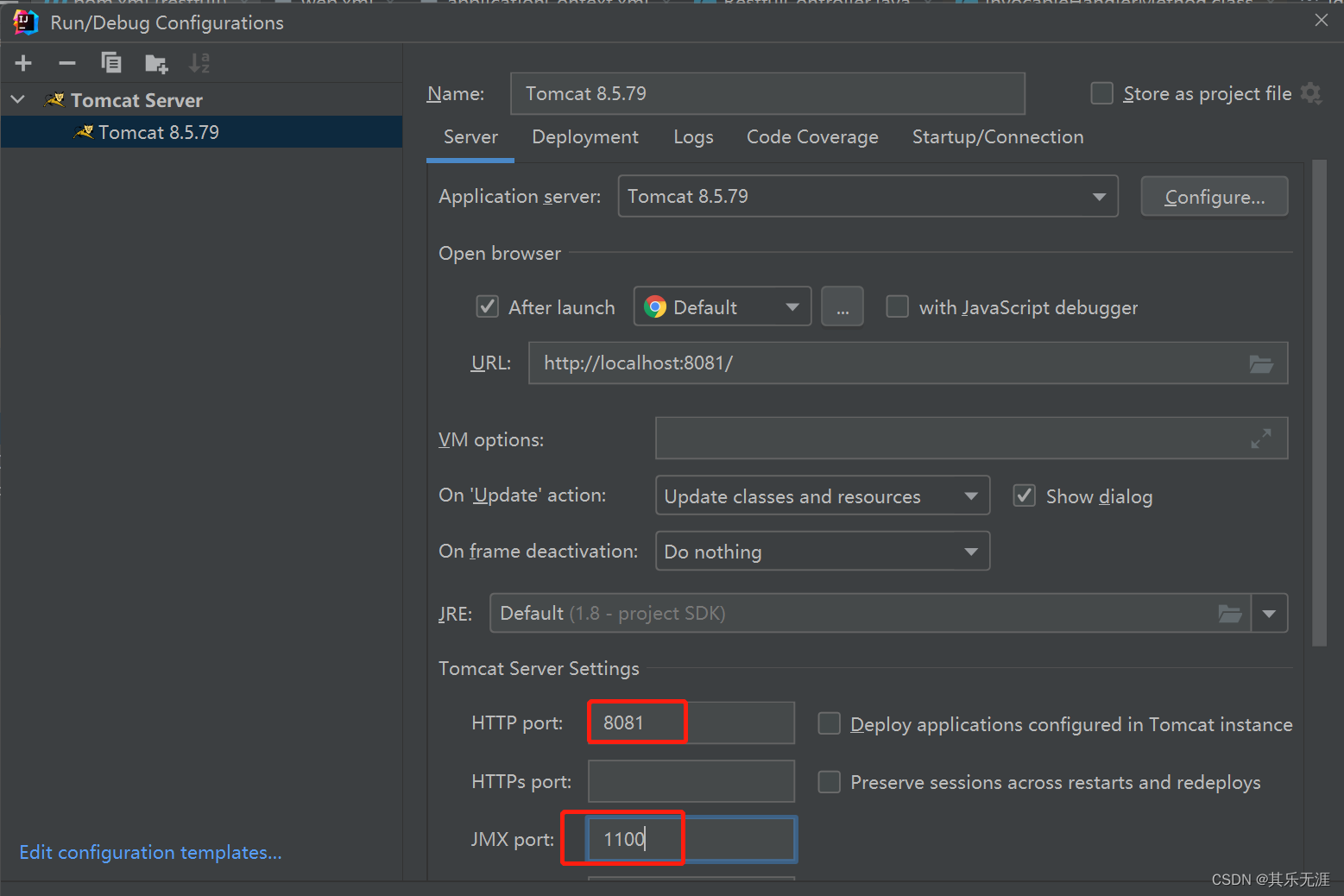Image resolution: width=1344 pixels, height=896 pixels.
Task: Open the On 'Update' action dropdown
Action: 823,495
